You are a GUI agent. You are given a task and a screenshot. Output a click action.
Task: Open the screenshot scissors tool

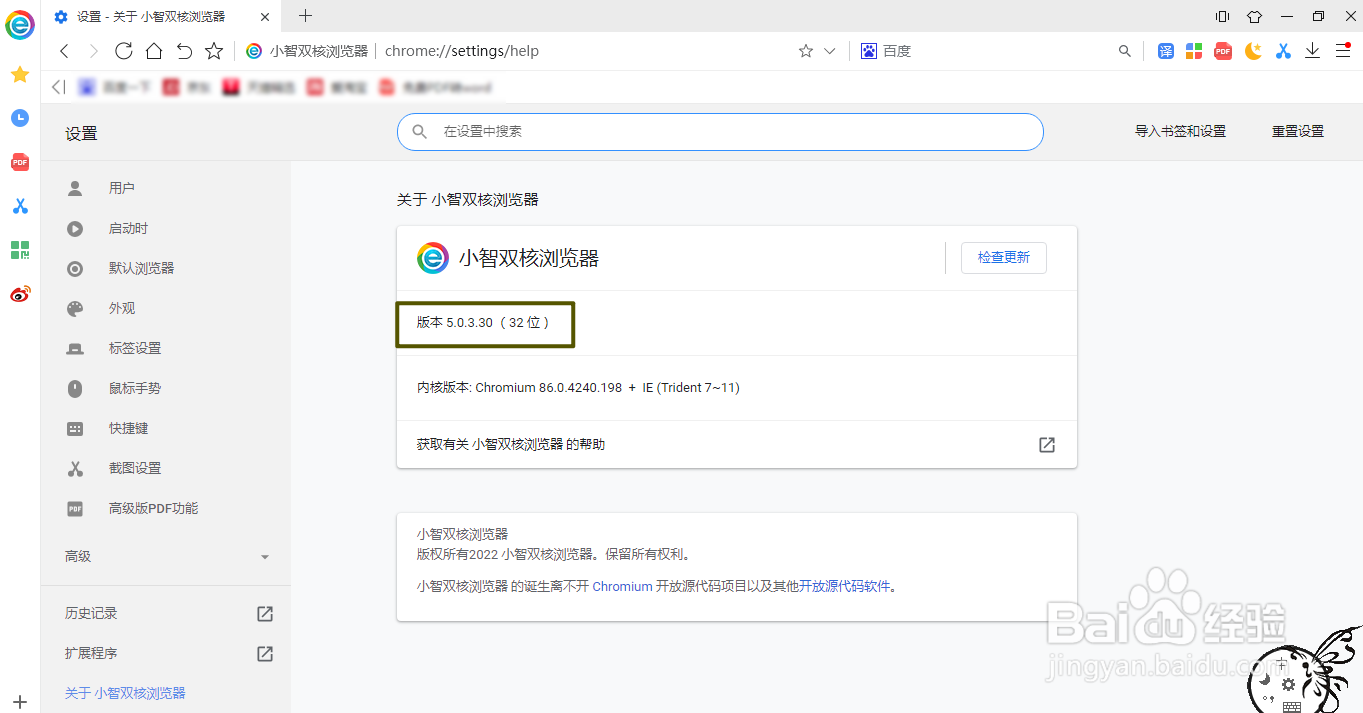1283,50
